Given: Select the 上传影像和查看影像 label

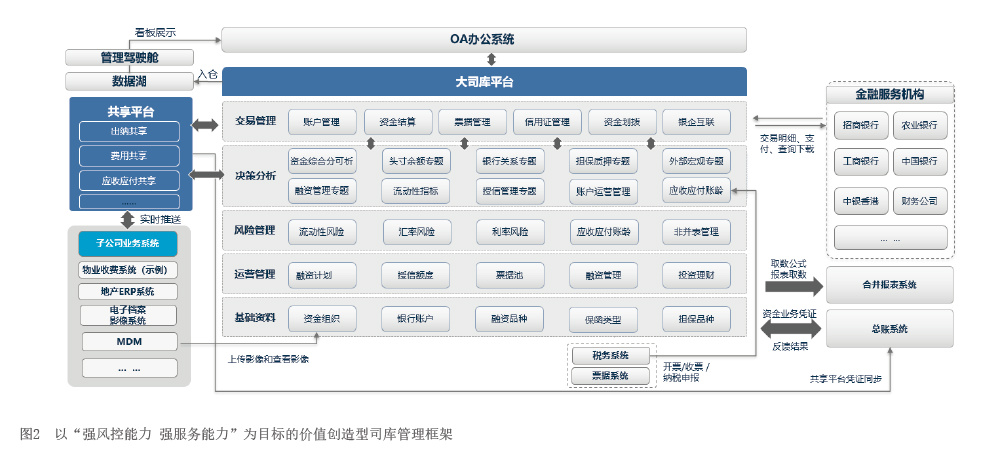Looking at the screenshot, I should [268, 360].
